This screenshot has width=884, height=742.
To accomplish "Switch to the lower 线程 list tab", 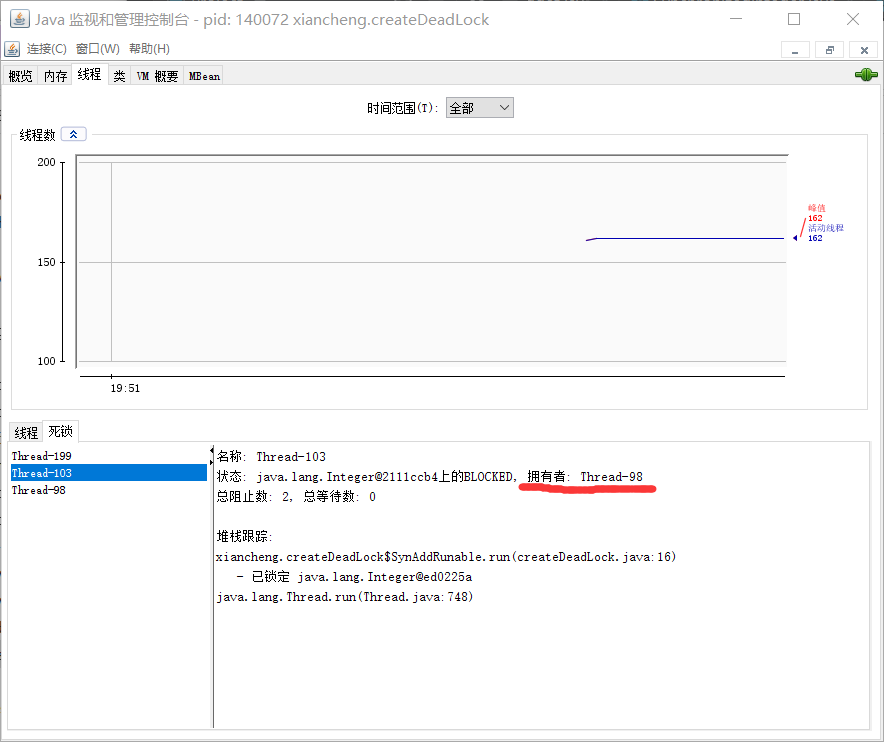I will pyautogui.click(x=26, y=432).
